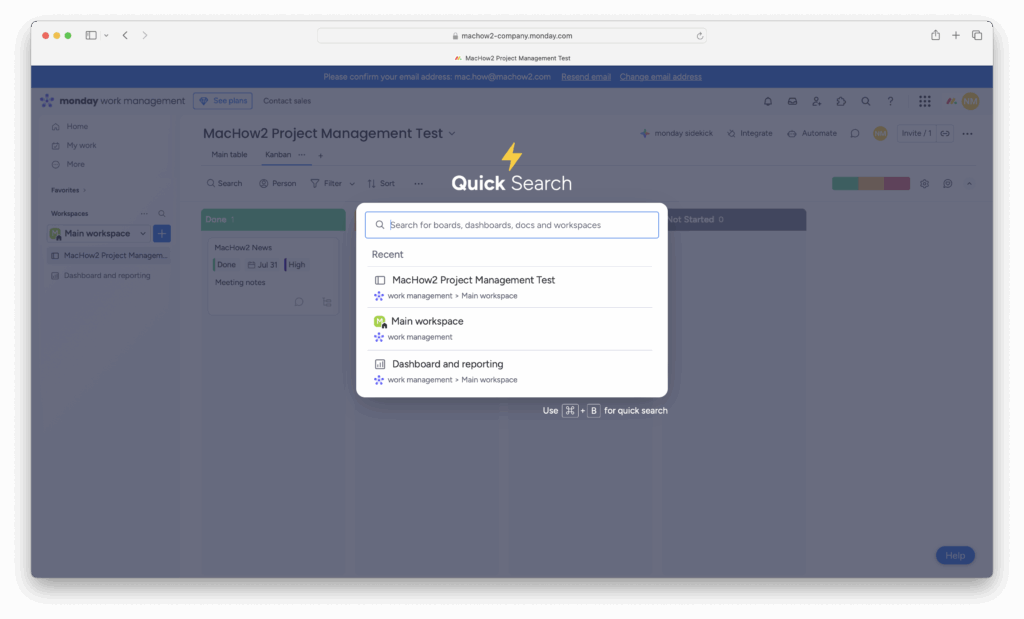This screenshot has height=619, width=1024.
Task: Click the orange segment of status bar
Action: 871,183
